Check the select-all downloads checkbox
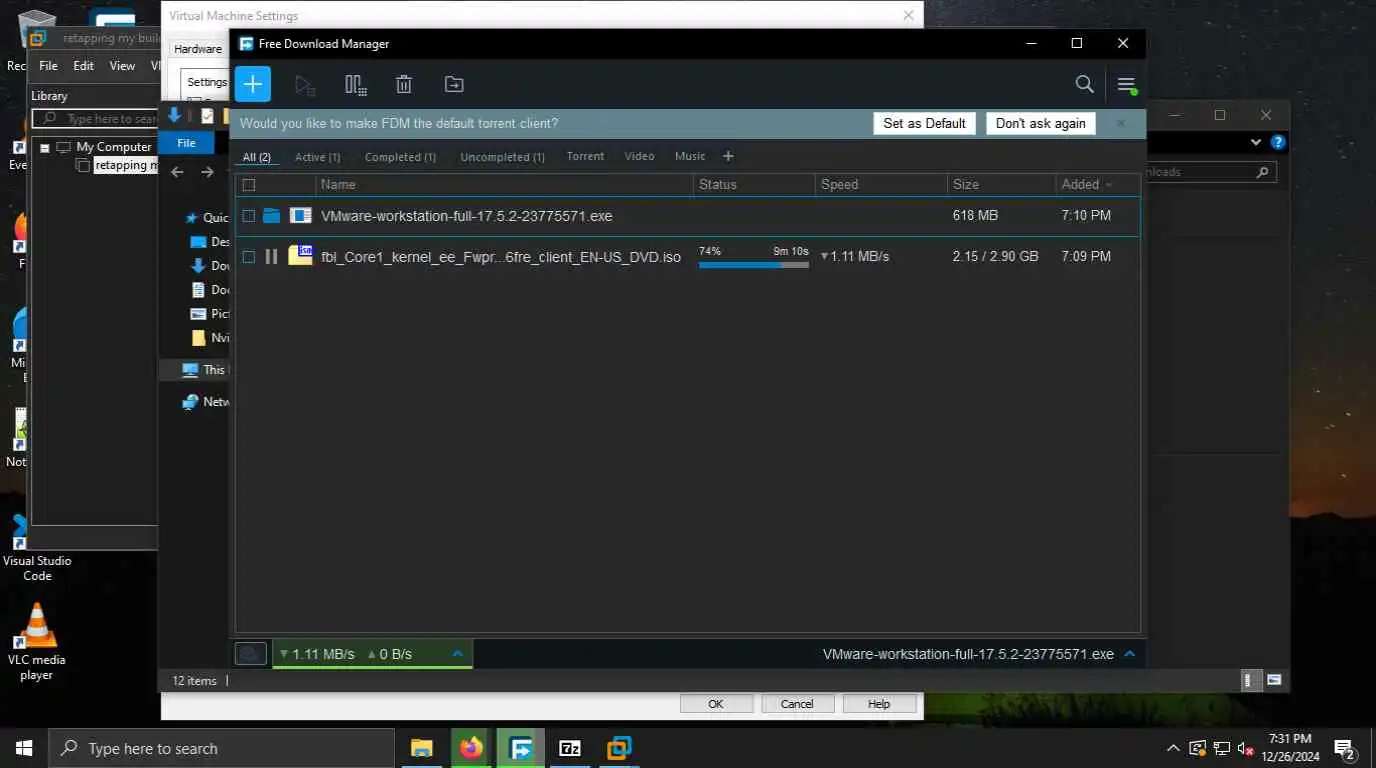 pos(249,185)
